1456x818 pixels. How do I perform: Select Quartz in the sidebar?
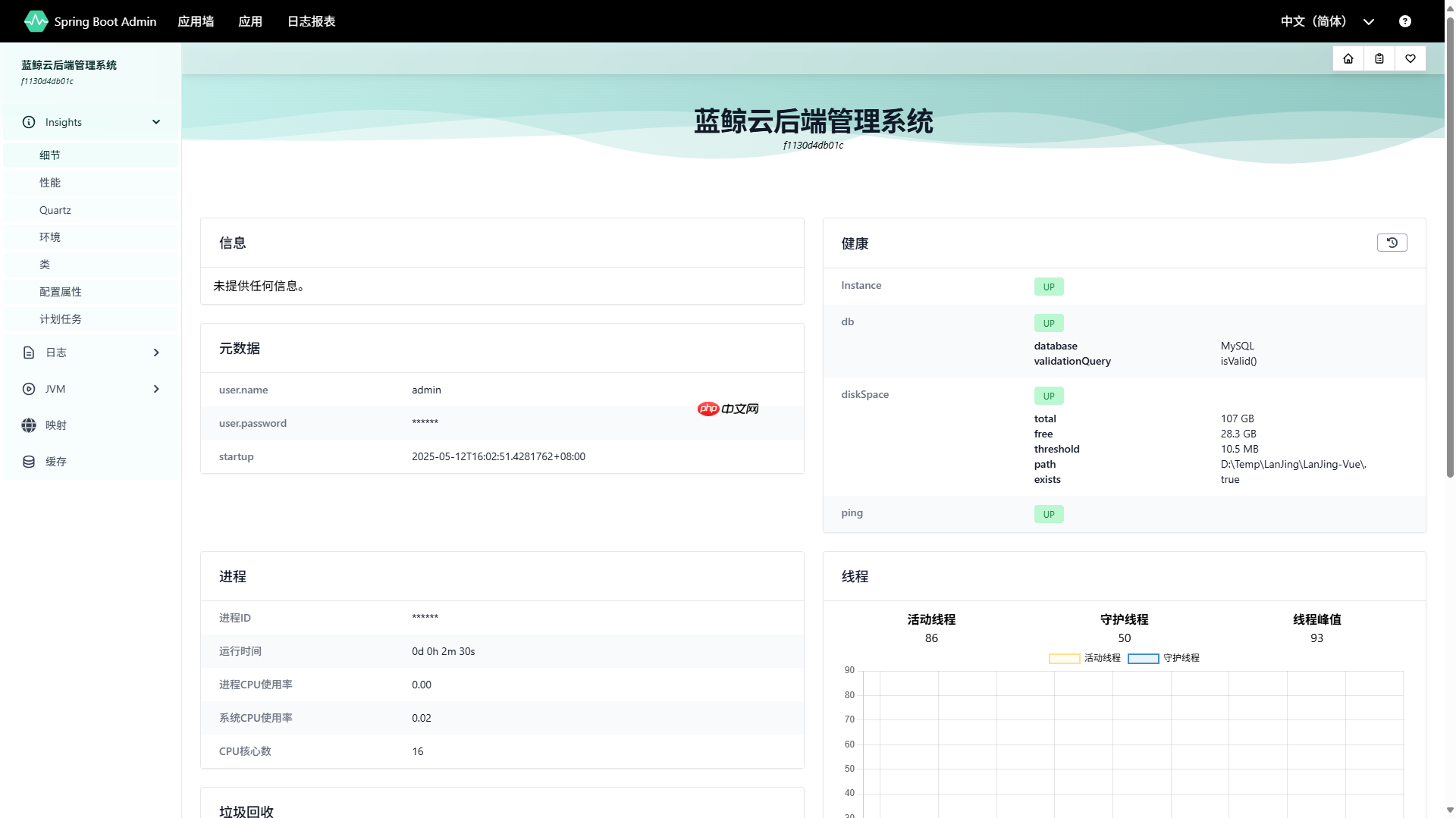click(x=55, y=210)
